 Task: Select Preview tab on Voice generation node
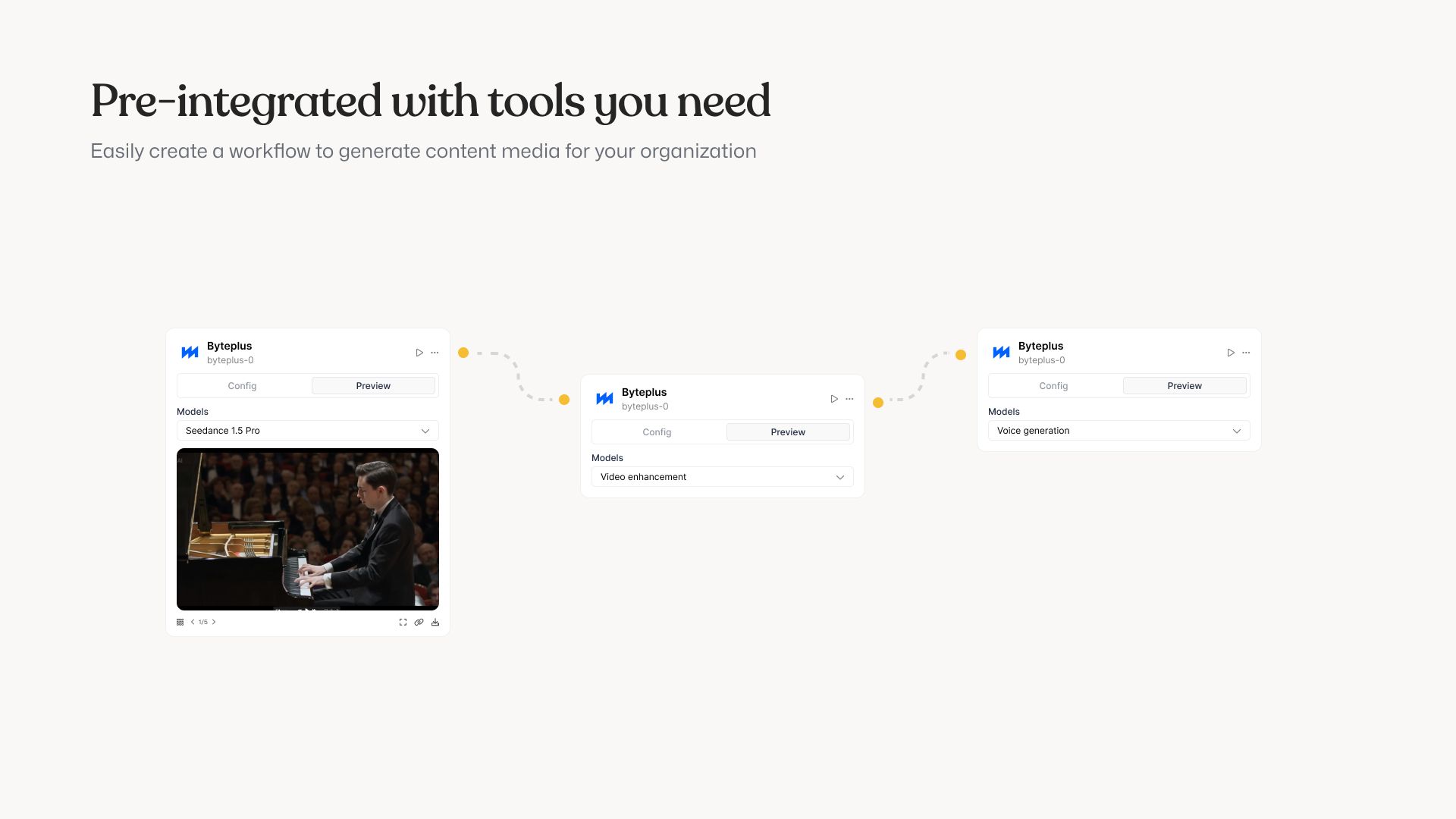tap(1184, 386)
